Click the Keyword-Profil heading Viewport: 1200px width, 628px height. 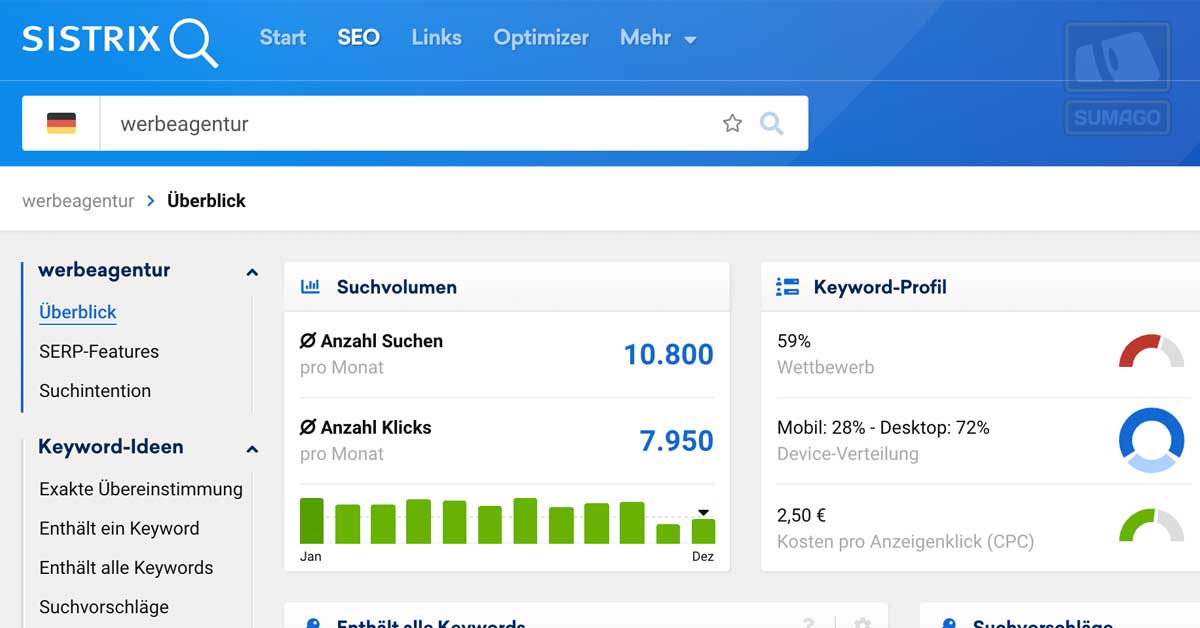[x=880, y=287]
